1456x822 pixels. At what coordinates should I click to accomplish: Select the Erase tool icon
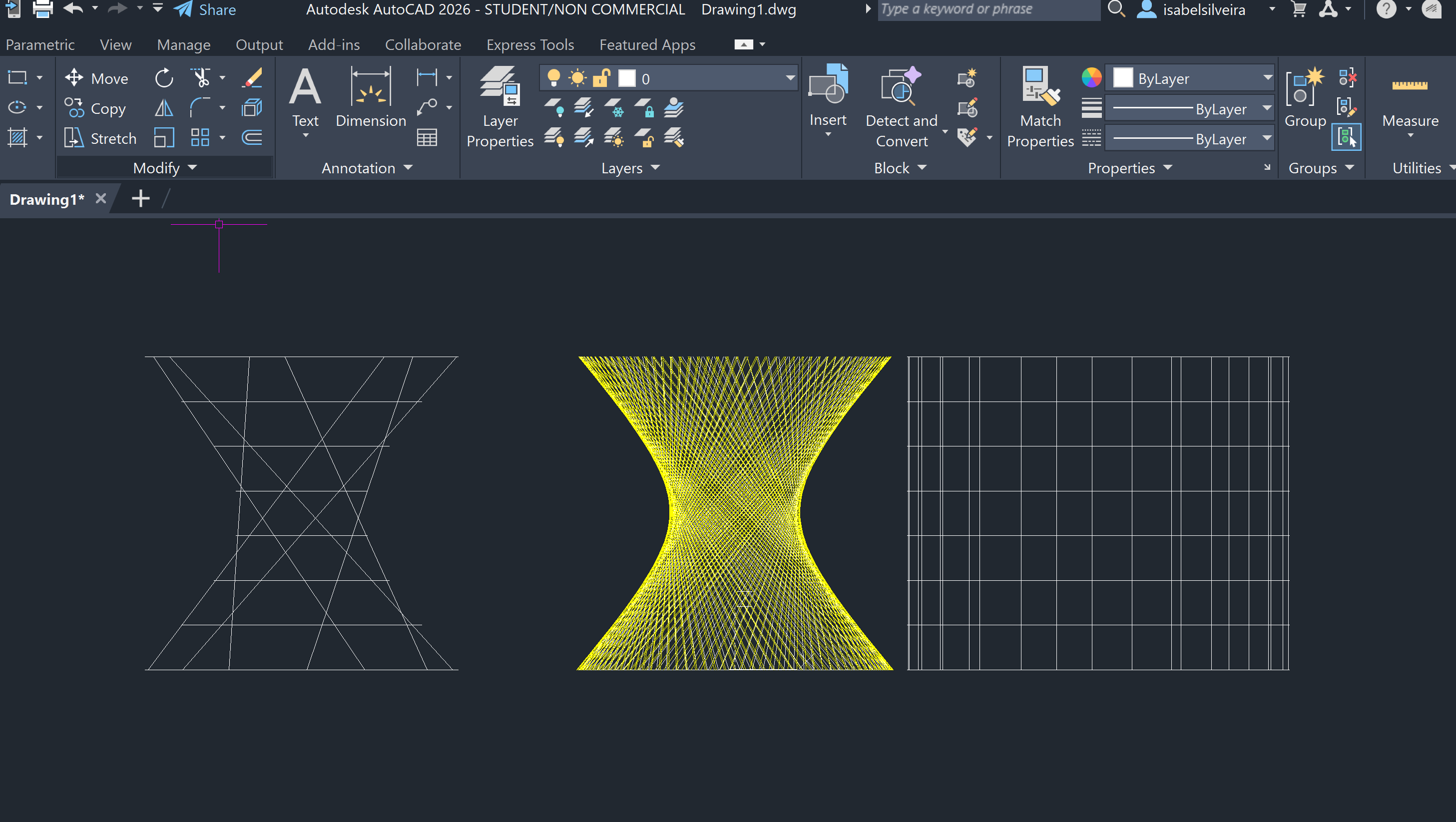253,78
